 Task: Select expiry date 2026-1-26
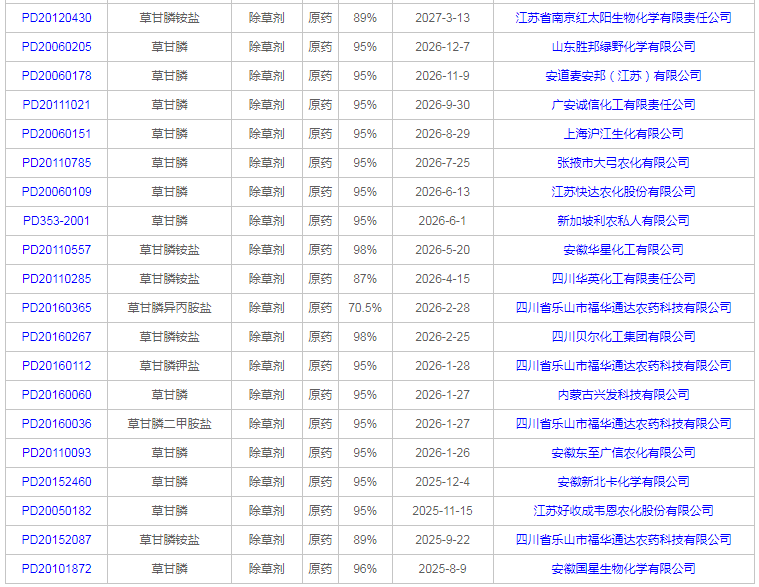(442, 453)
